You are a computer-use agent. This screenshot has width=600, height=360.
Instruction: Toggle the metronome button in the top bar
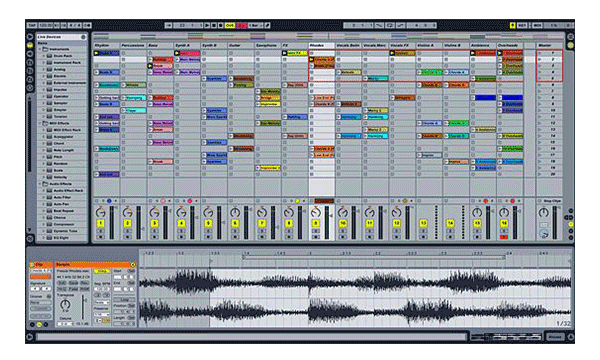[x=87, y=25]
